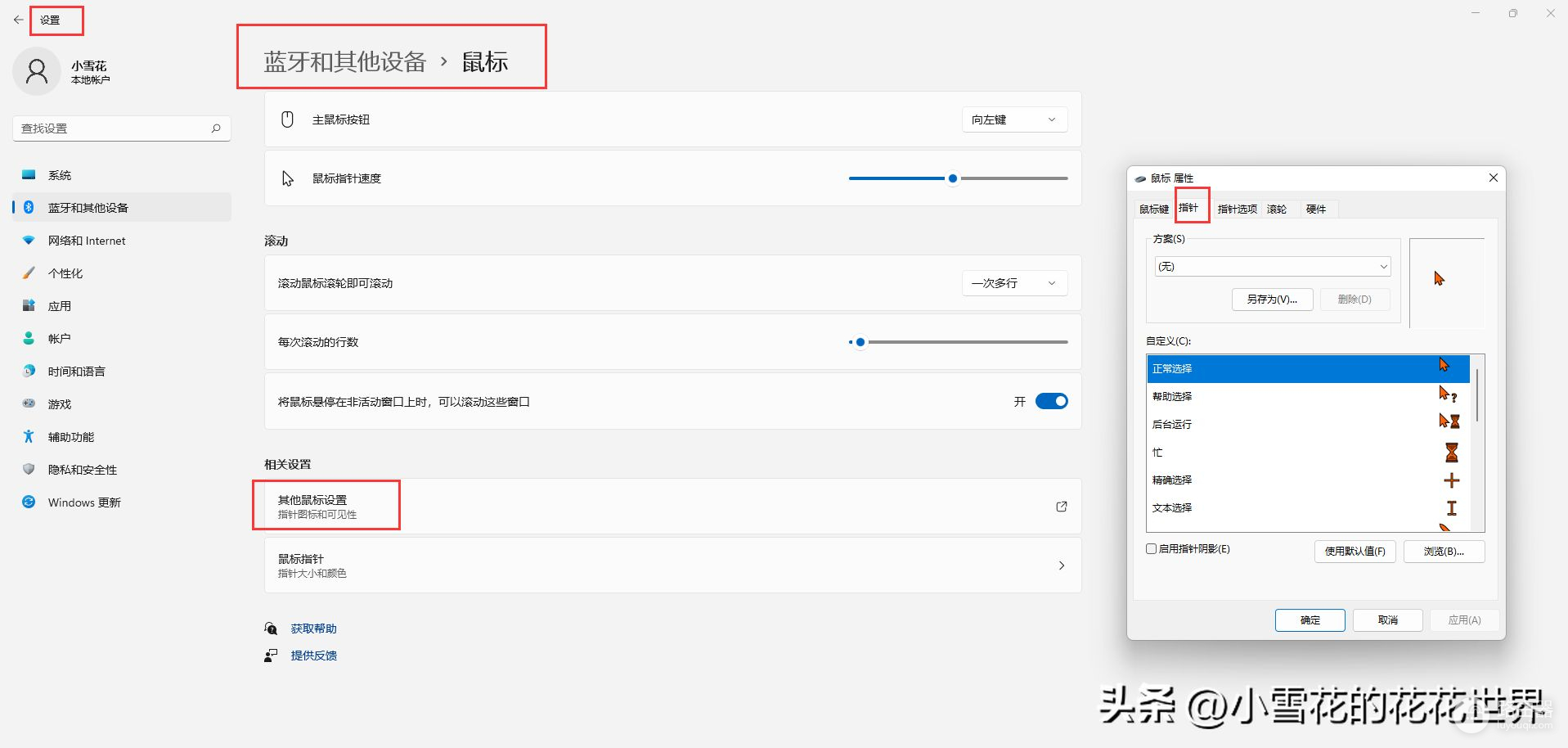Click the 查找设置 search field

click(x=122, y=128)
